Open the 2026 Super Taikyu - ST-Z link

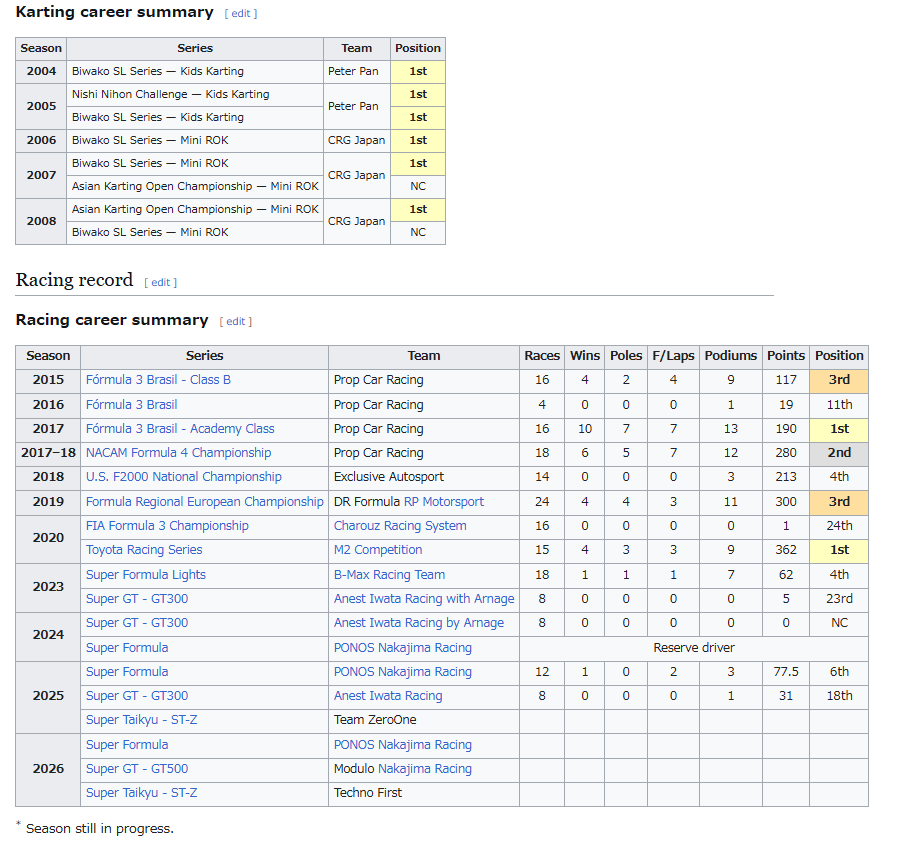[x=141, y=794]
